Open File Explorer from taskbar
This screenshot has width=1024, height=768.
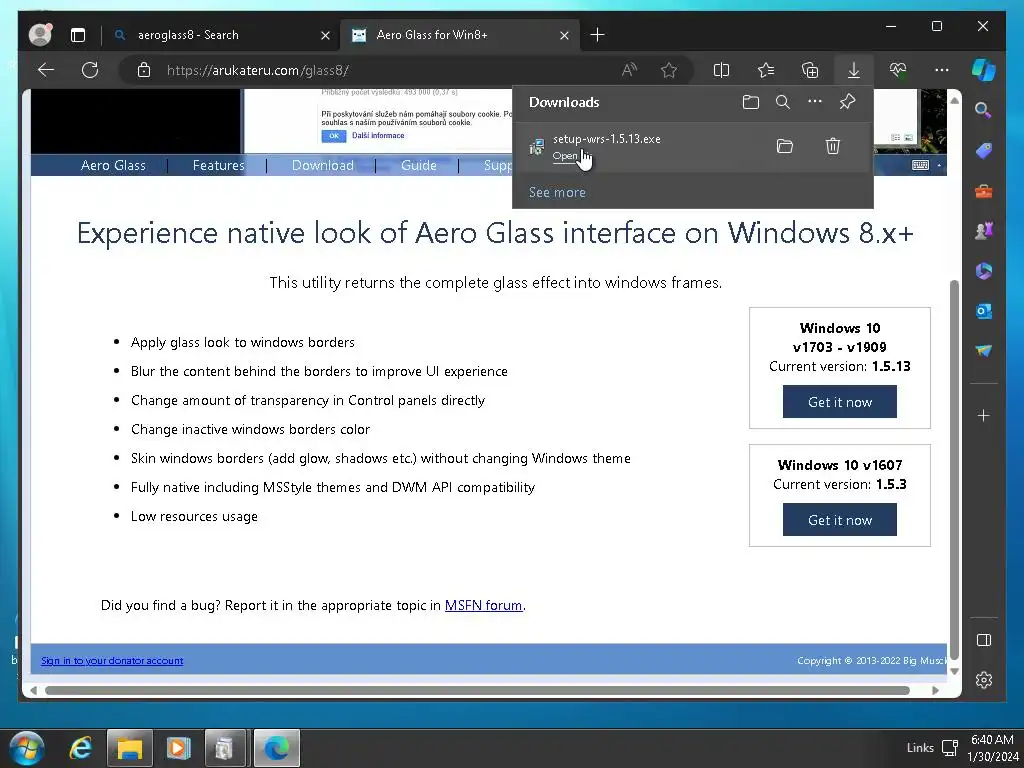[x=129, y=748]
